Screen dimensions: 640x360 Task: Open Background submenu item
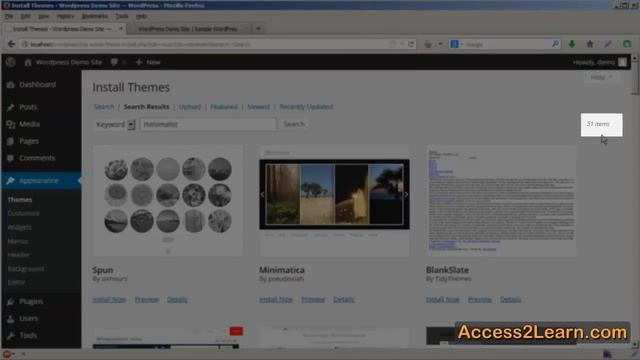click(x=26, y=269)
